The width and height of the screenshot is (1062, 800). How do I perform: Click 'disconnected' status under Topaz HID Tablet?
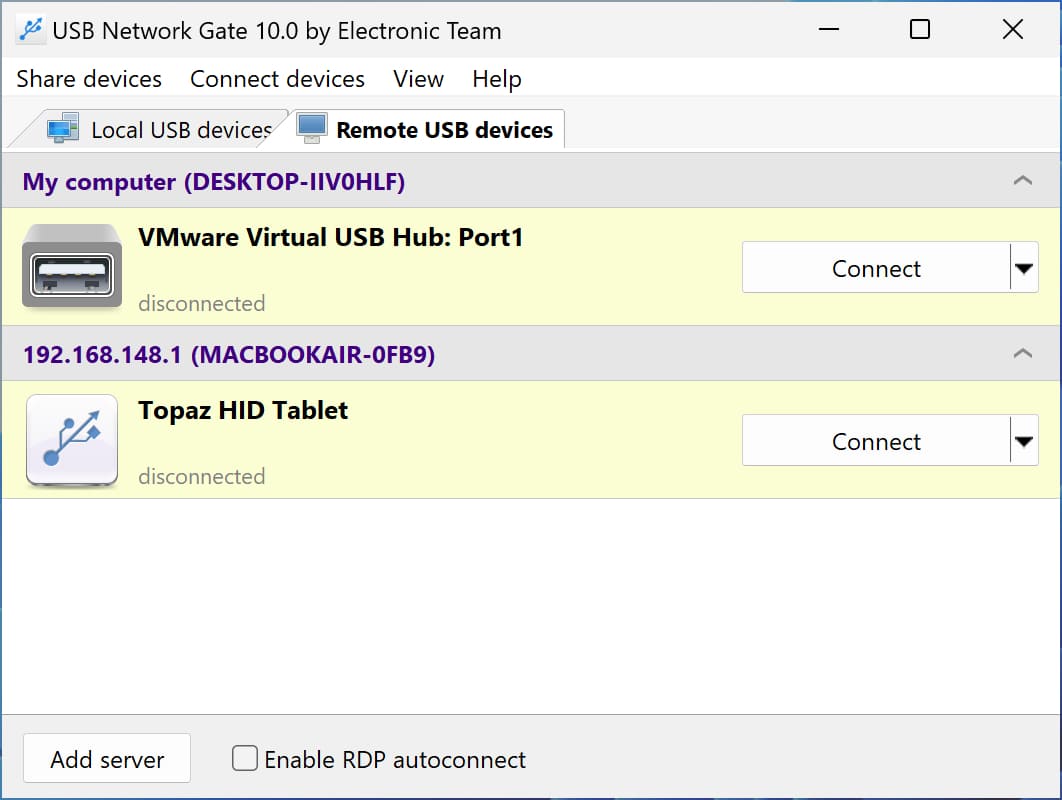click(201, 476)
